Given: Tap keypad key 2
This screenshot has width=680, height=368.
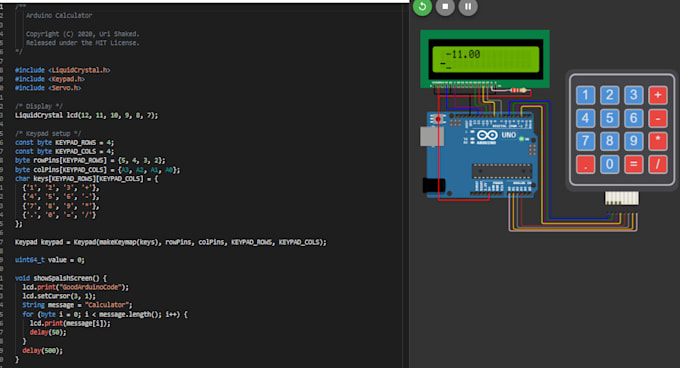Looking at the screenshot, I should 609,95.
